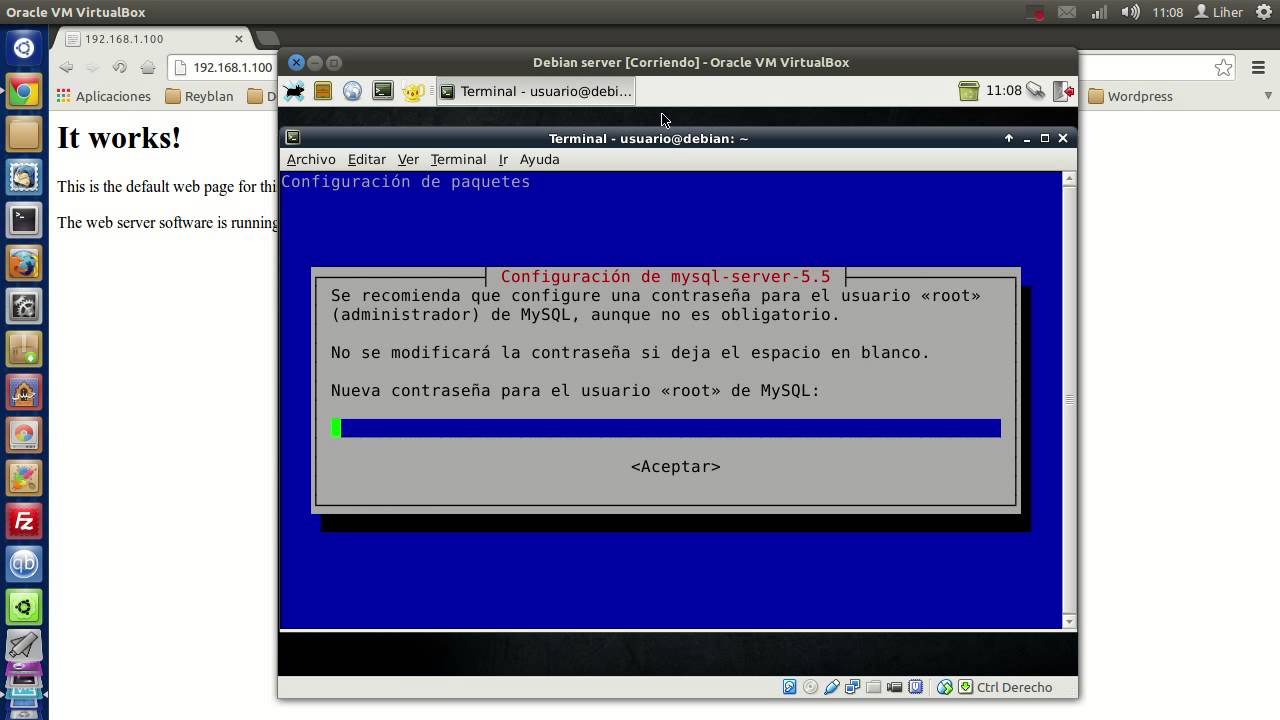
Task: Click terminal scrollbar down arrow
Action: [x=1069, y=621]
